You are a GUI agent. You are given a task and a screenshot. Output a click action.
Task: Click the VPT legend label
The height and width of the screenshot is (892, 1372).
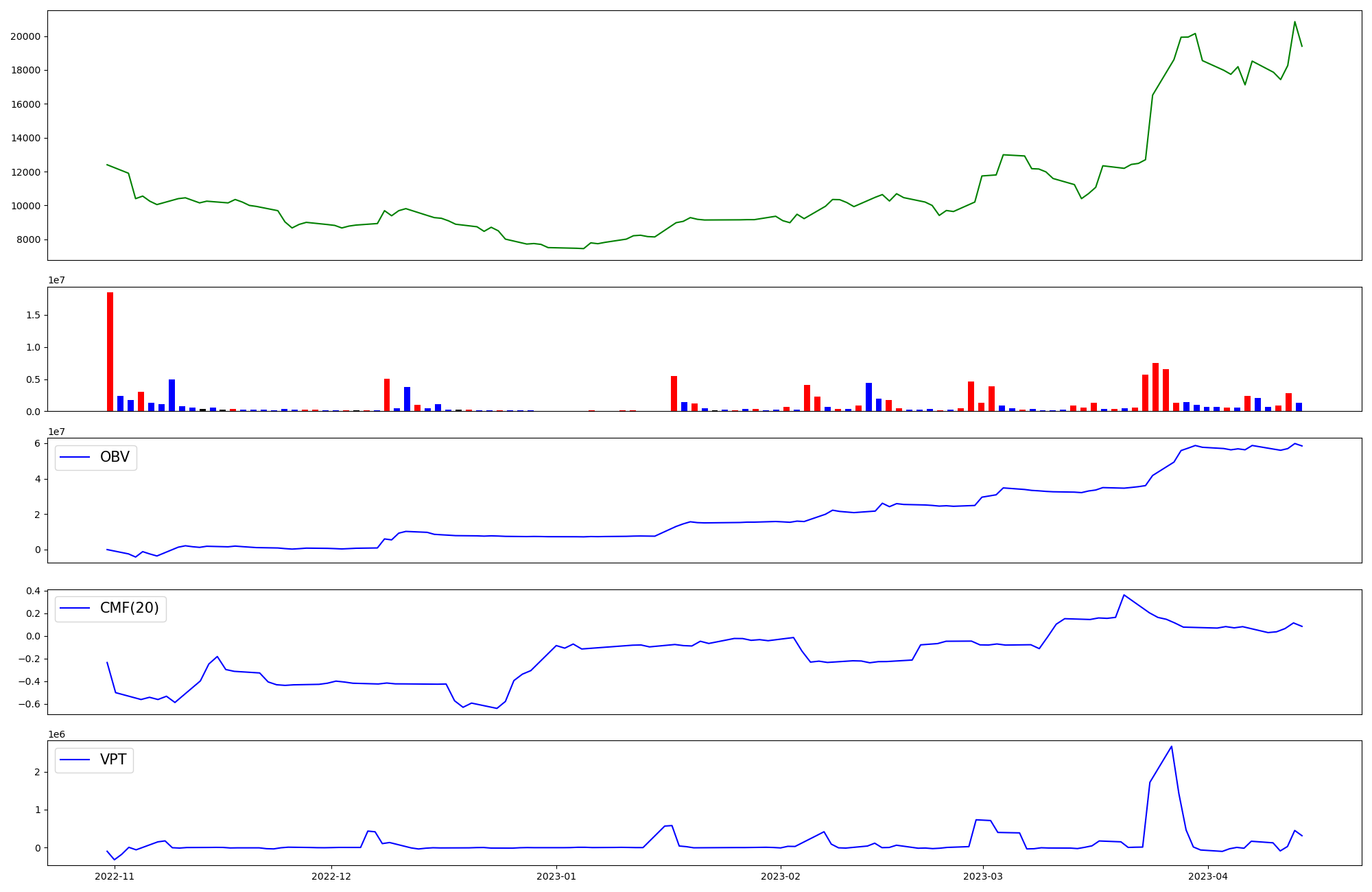click(x=113, y=760)
